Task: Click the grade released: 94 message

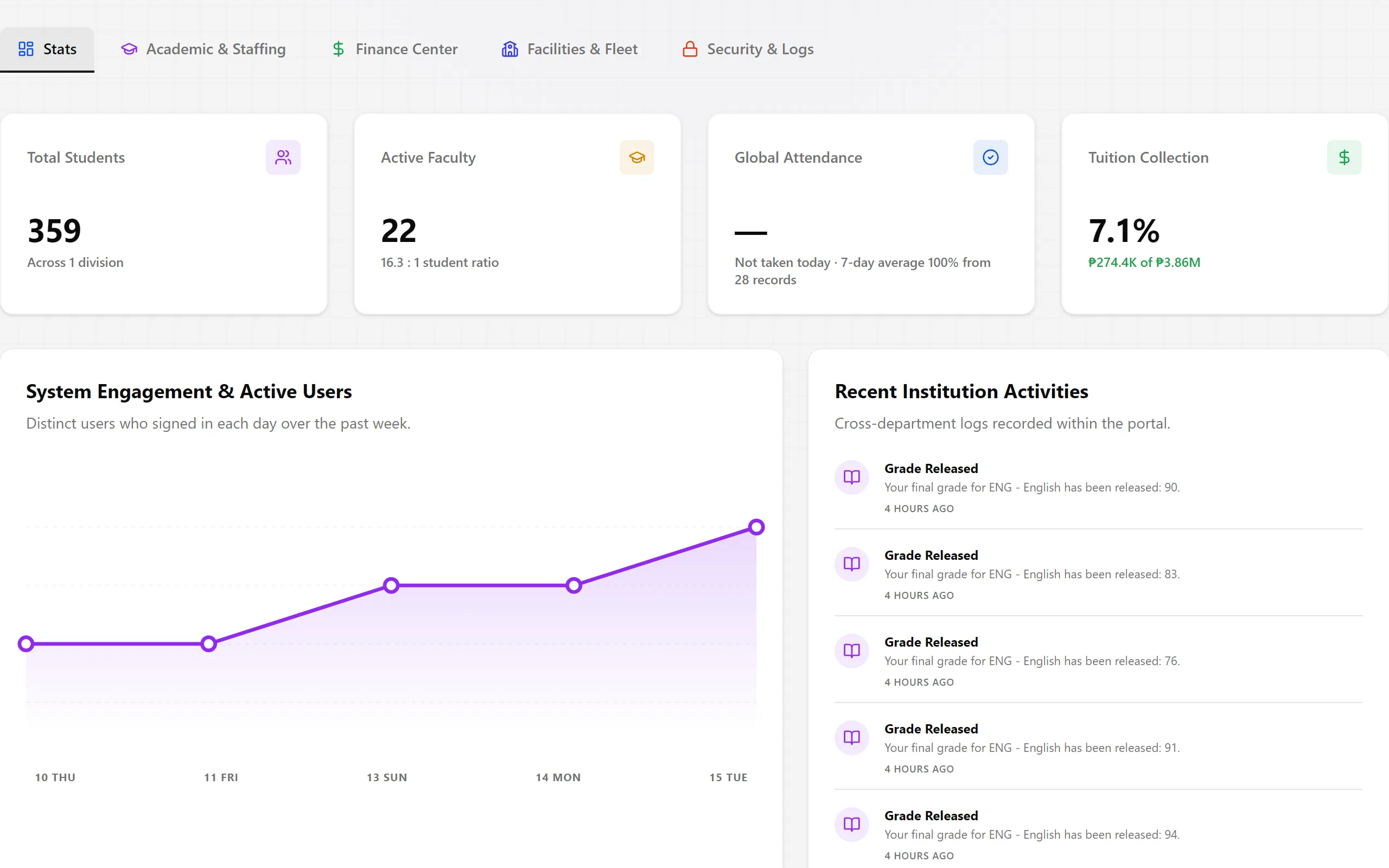Action: click(1031, 834)
